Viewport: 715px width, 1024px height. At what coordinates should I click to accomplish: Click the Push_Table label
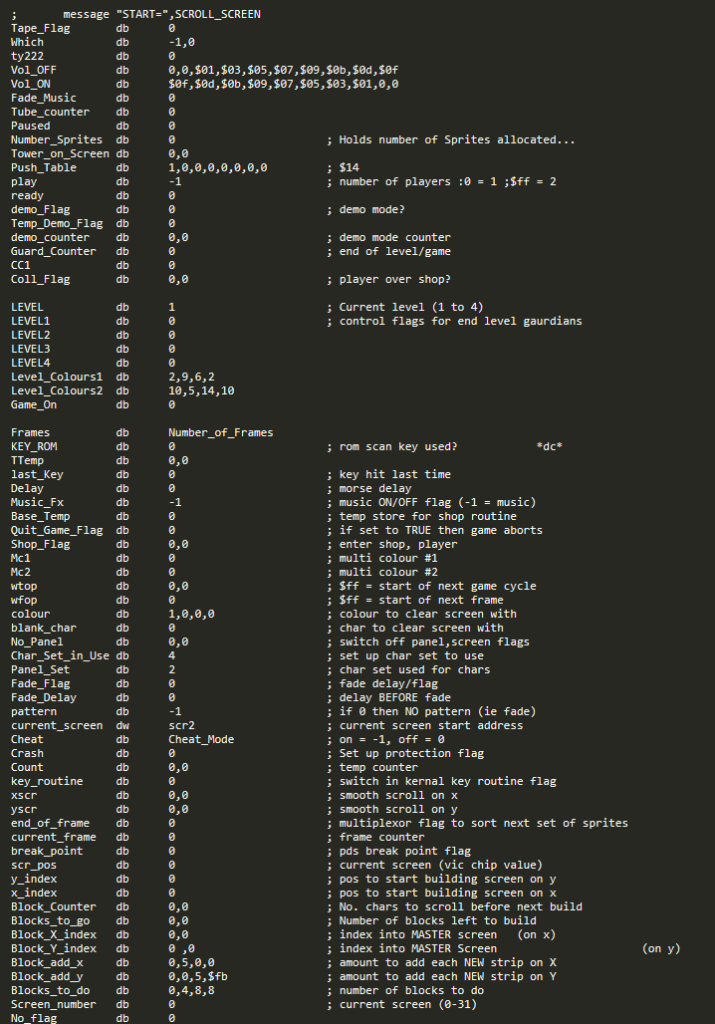tap(44, 168)
